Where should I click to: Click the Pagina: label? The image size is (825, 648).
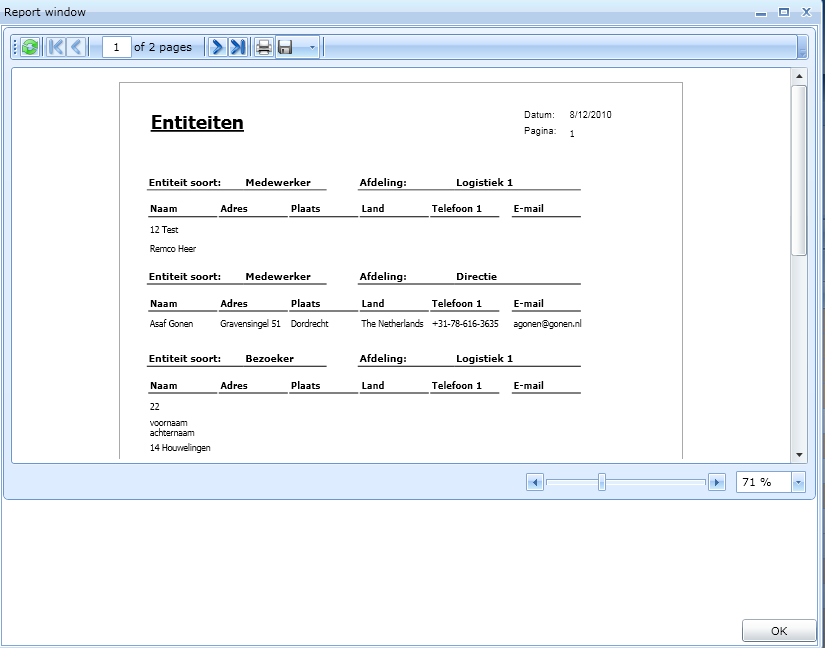[x=540, y=131]
